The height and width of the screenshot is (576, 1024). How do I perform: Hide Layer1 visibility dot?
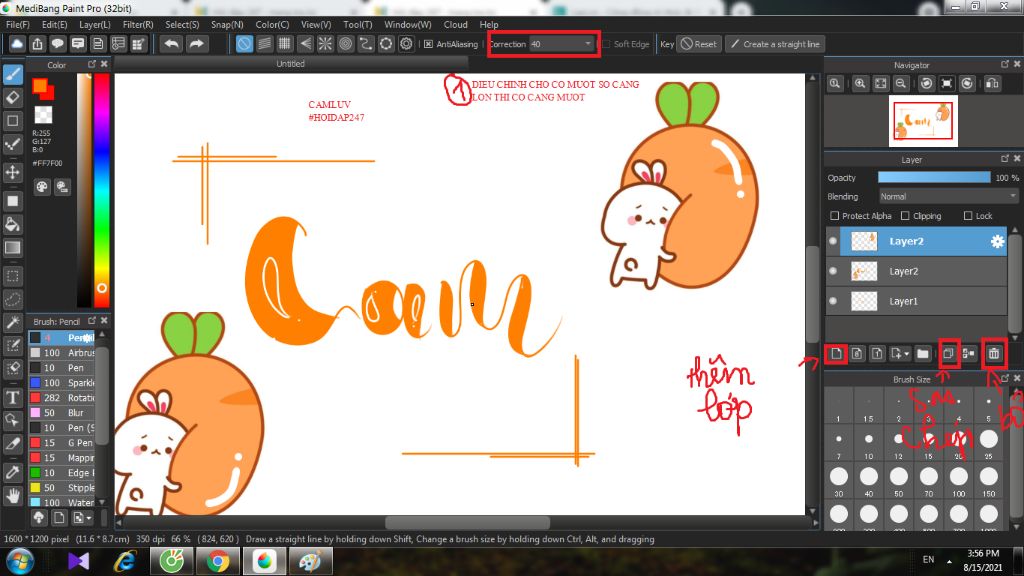(x=833, y=301)
